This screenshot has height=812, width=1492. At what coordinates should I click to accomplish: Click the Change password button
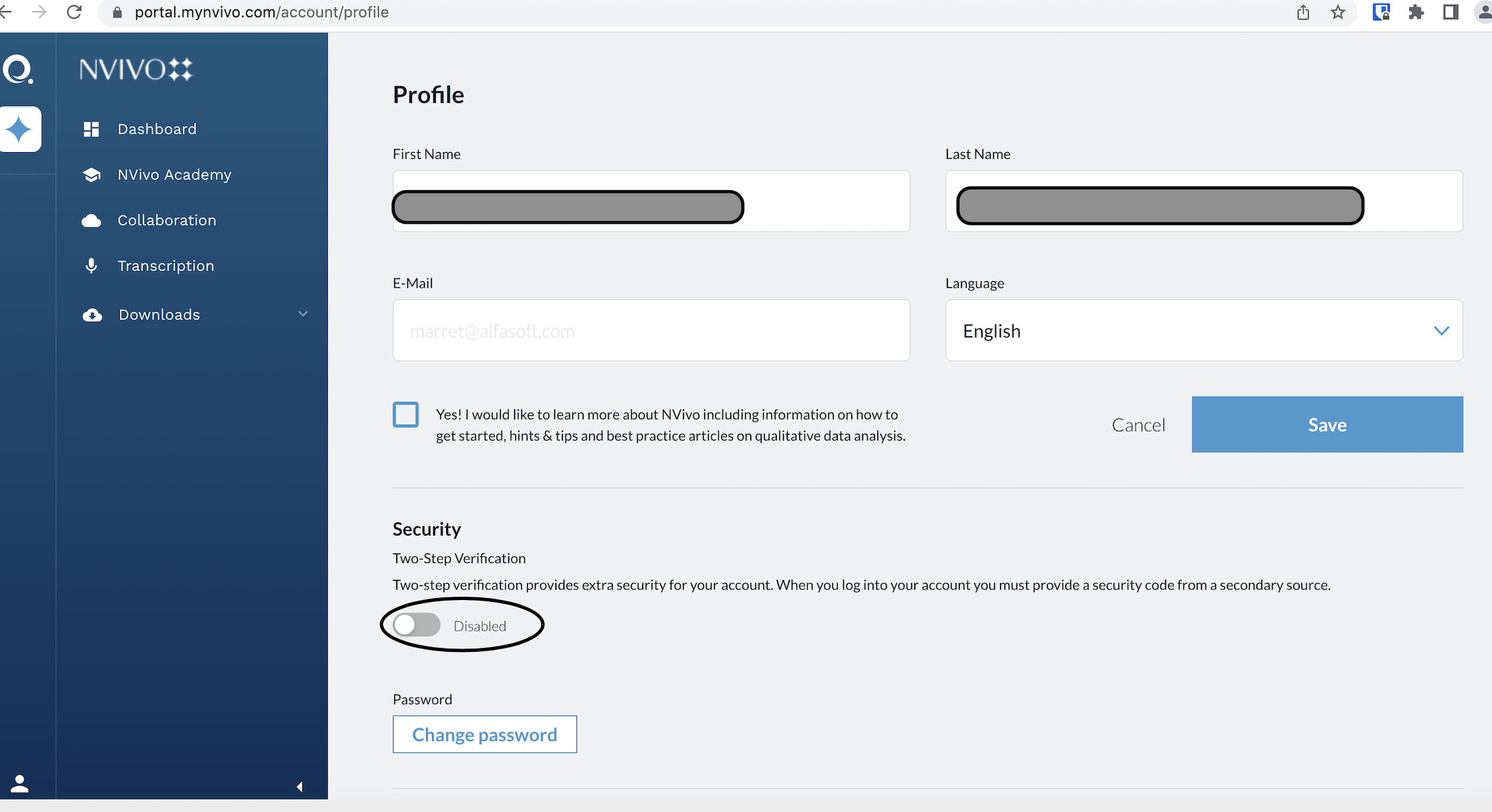pyautogui.click(x=485, y=734)
